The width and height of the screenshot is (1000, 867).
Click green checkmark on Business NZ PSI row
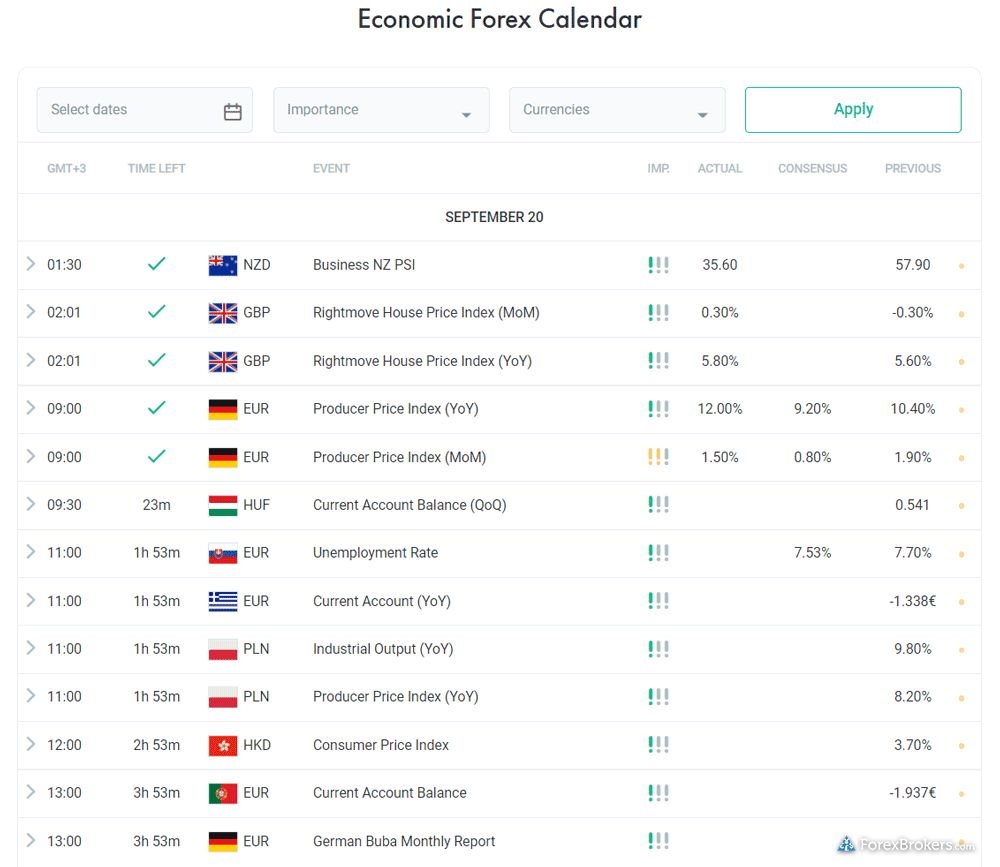[156, 264]
